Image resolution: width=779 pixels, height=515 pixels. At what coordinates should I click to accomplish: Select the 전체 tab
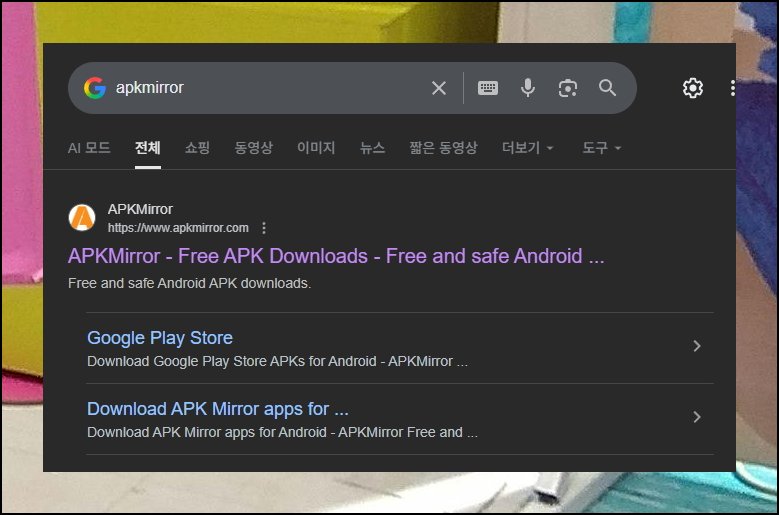point(148,147)
